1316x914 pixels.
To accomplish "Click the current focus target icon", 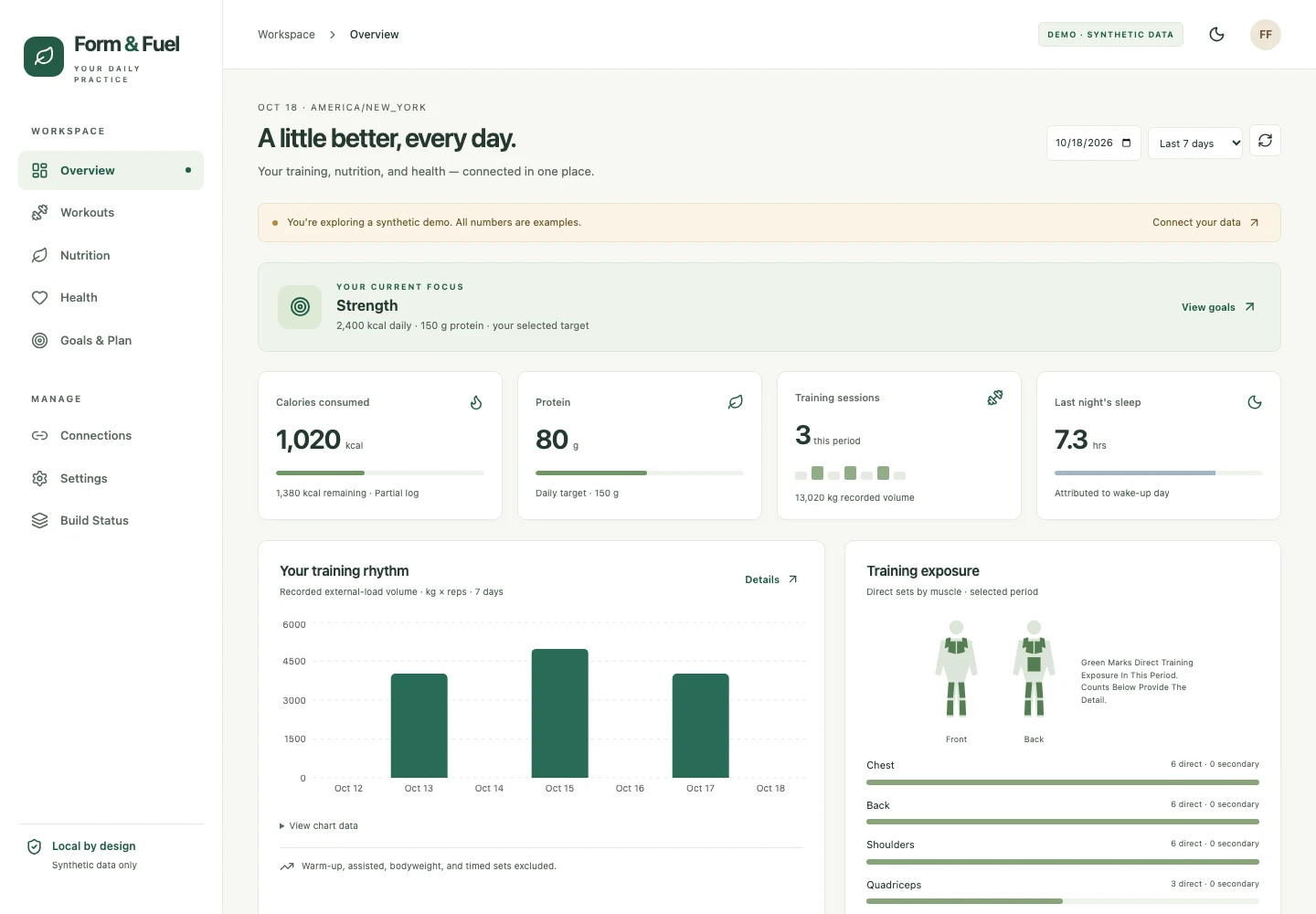I will click(300, 307).
